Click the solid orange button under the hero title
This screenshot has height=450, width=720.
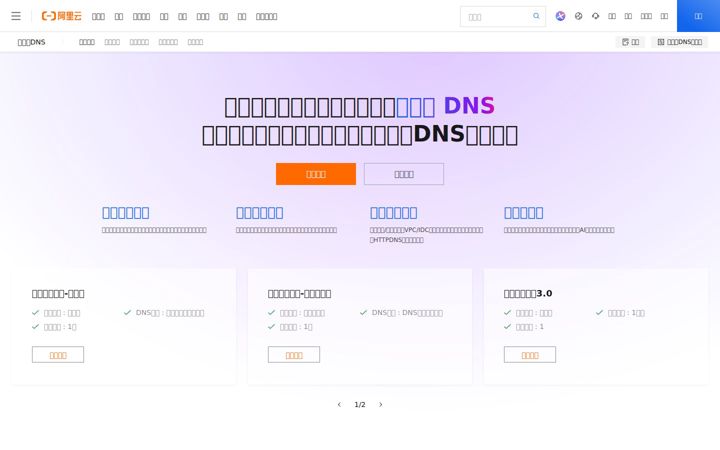(316, 174)
